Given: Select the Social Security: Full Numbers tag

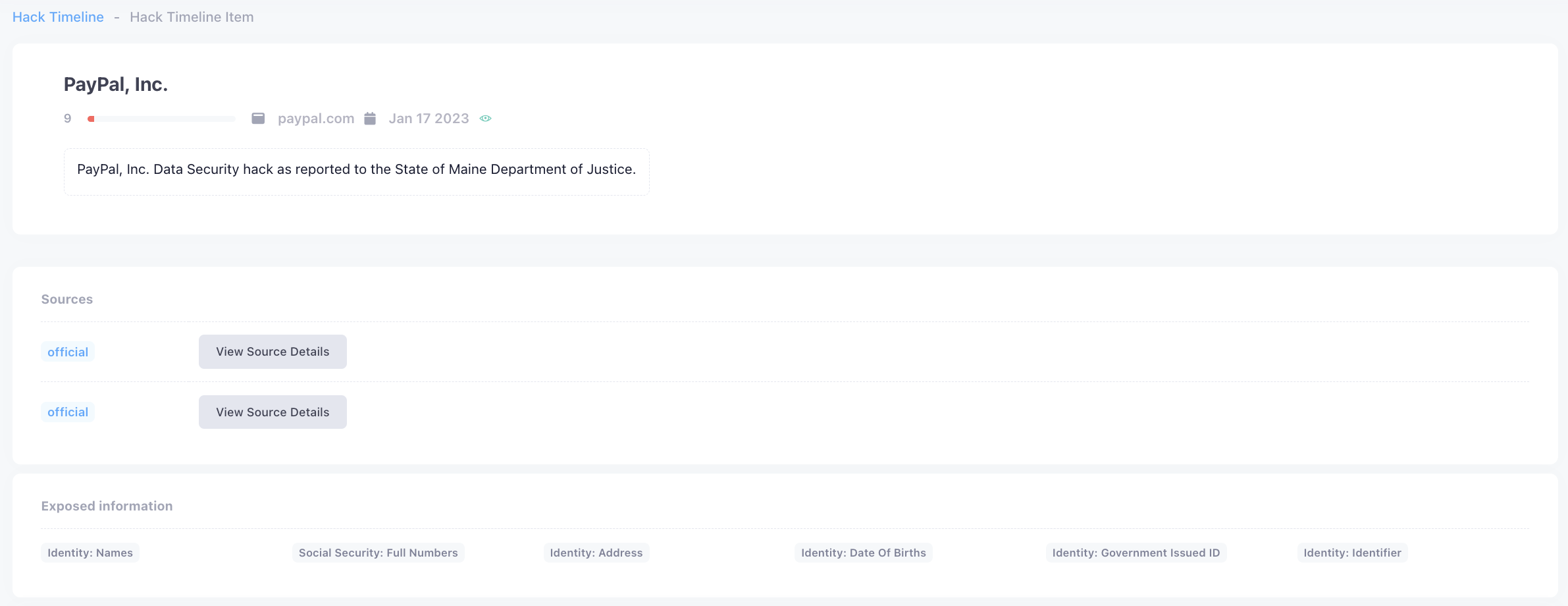Looking at the screenshot, I should [378, 553].
